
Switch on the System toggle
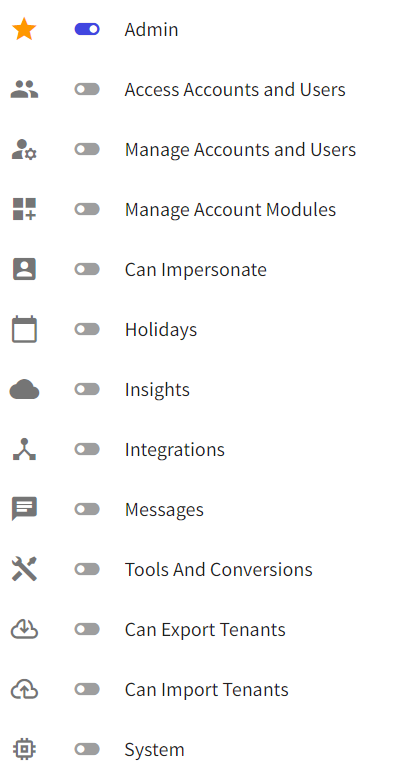point(87,749)
